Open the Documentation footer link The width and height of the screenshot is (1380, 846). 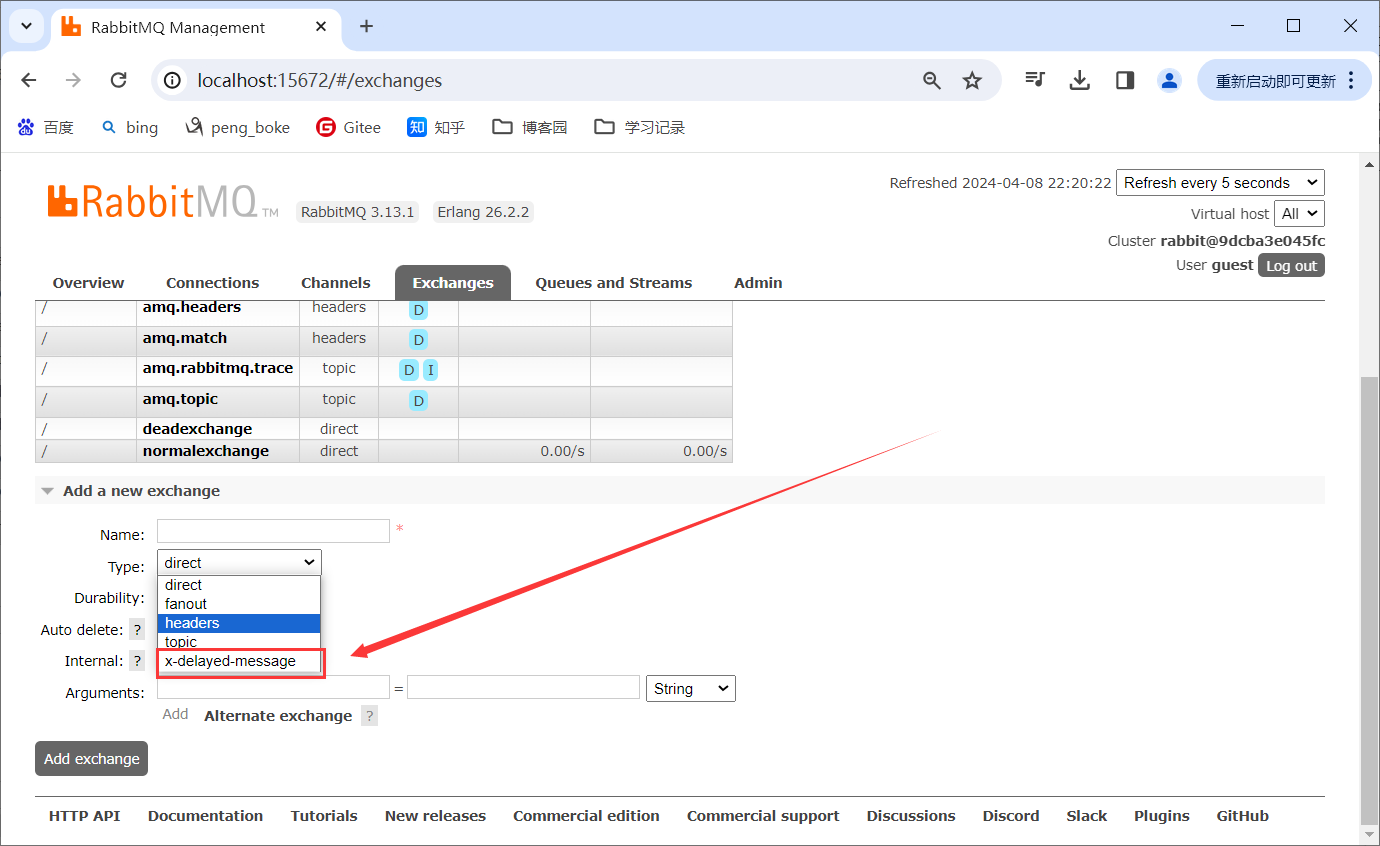point(205,816)
